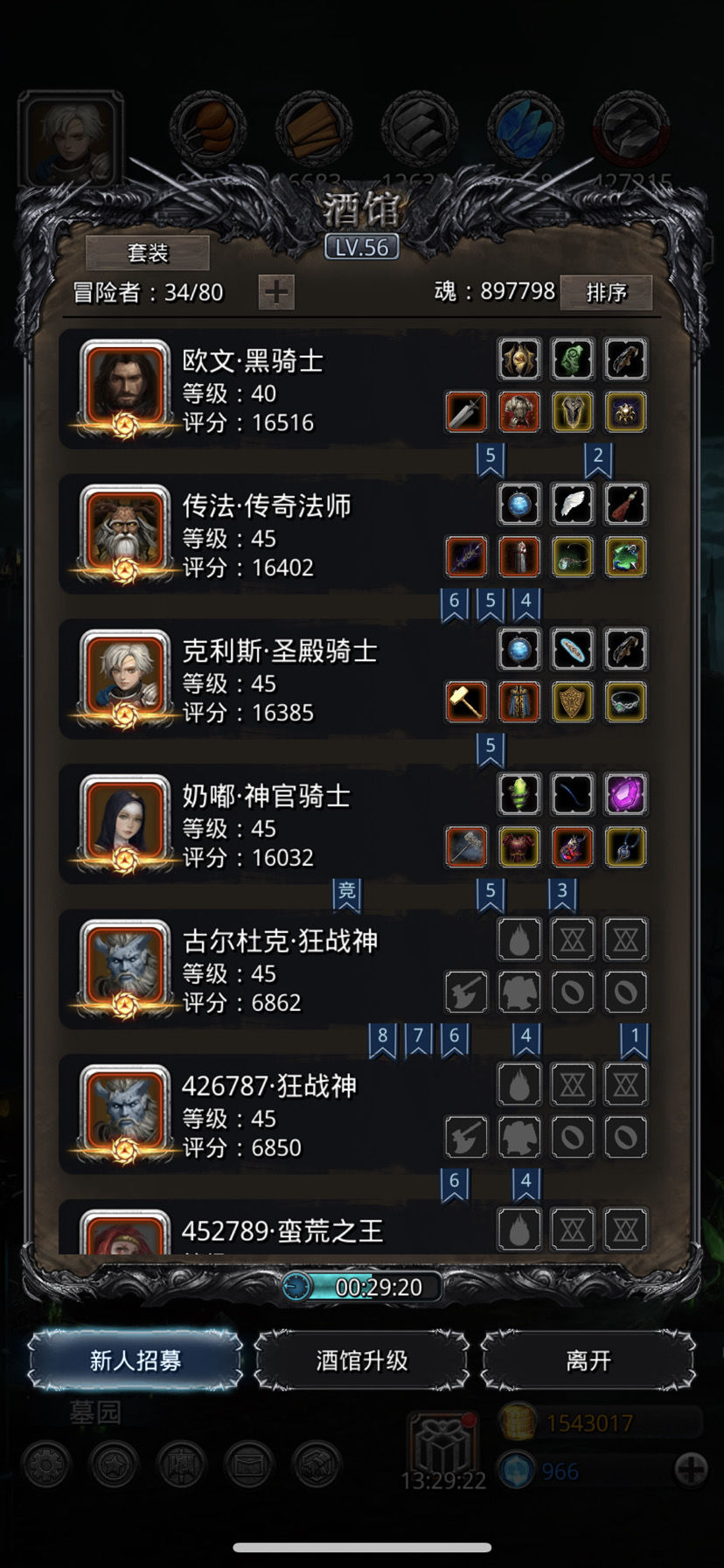Click the 酒馆升级 button
Viewport: 724px width, 1568px height.
[362, 1360]
